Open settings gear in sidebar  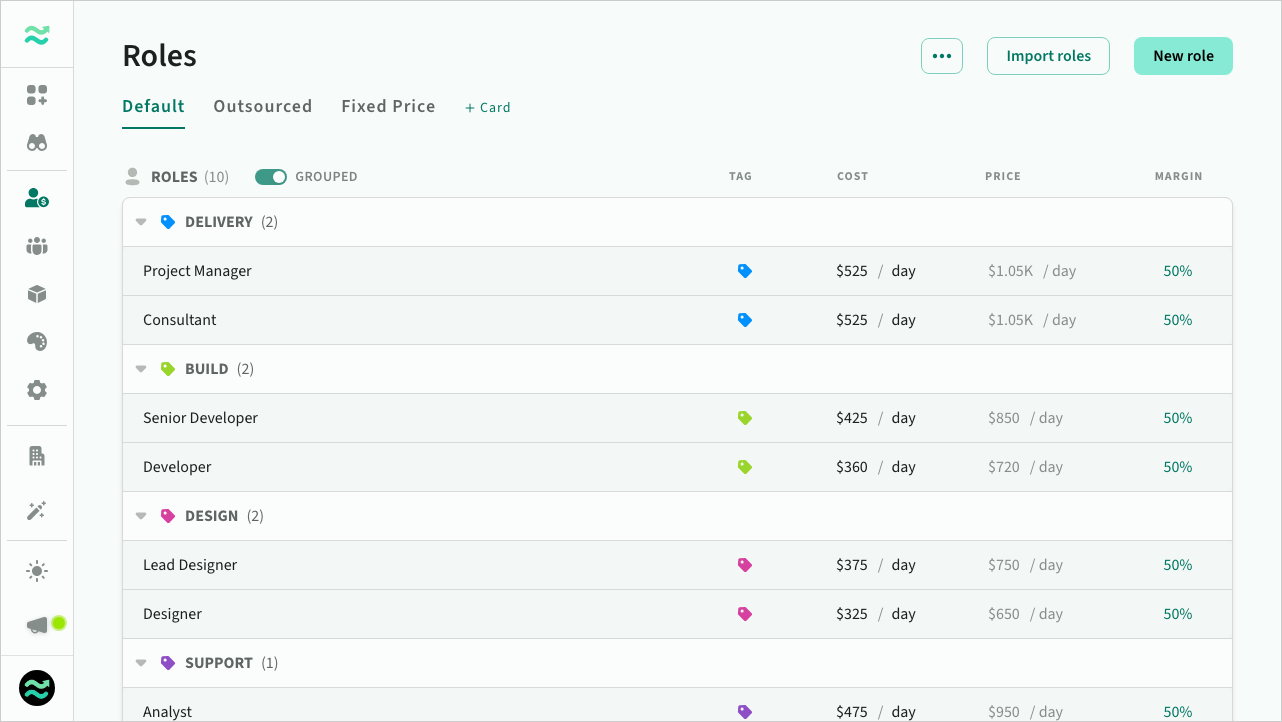(x=37, y=390)
